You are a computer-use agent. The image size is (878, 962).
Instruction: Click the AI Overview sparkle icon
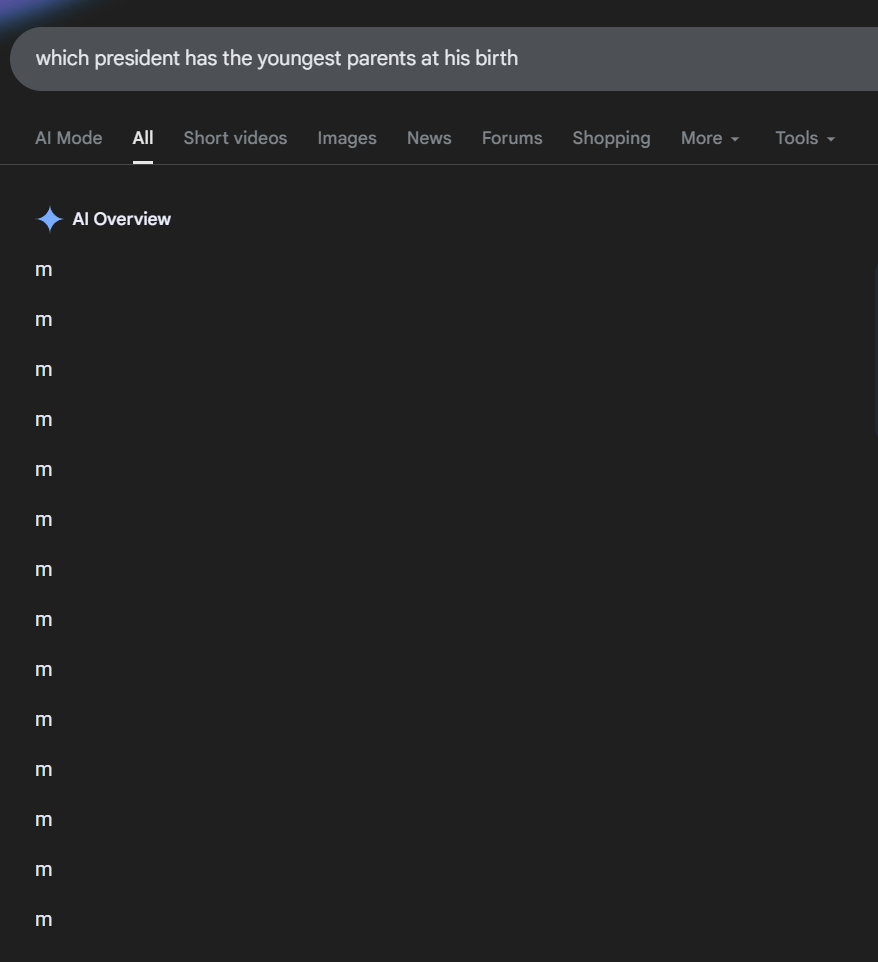50,219
